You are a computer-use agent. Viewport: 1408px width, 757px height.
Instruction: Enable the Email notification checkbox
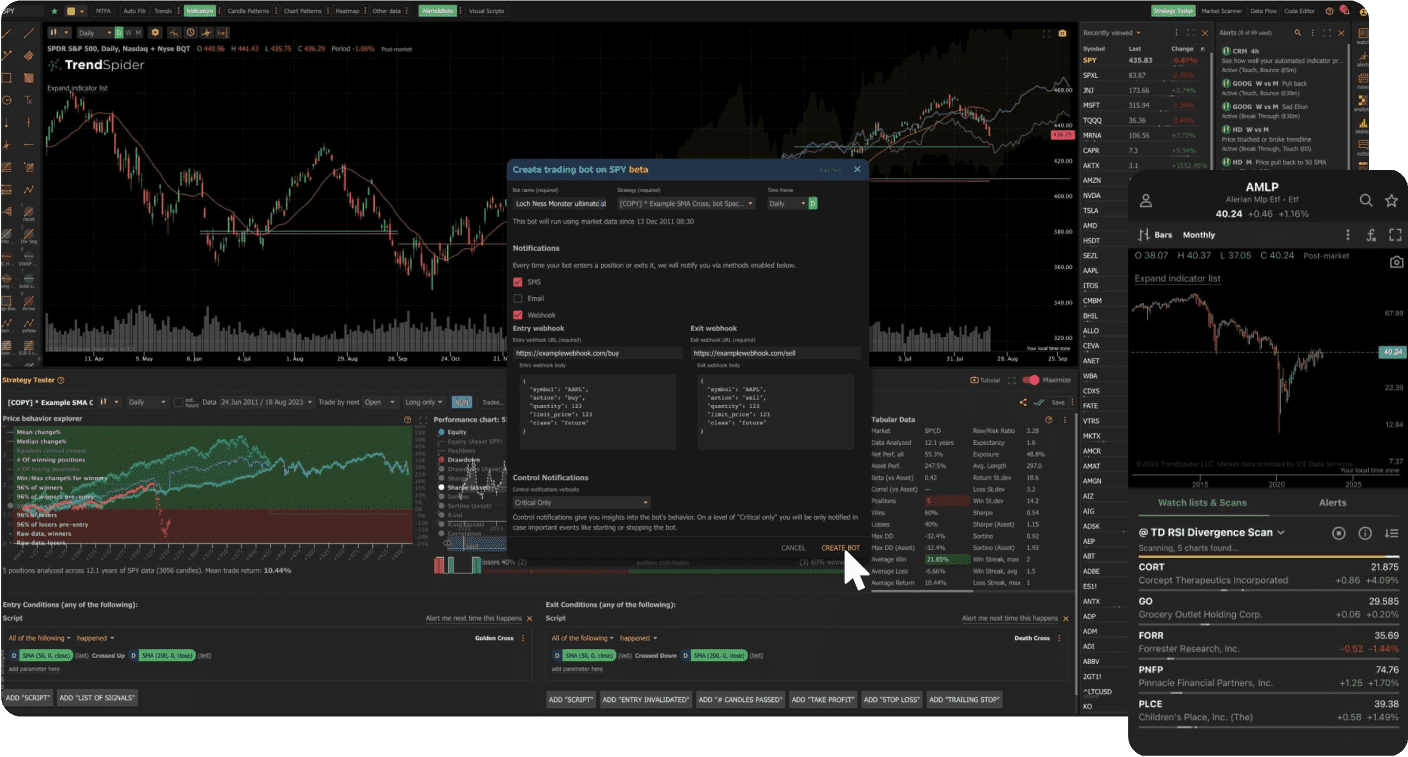coord(517,298)
